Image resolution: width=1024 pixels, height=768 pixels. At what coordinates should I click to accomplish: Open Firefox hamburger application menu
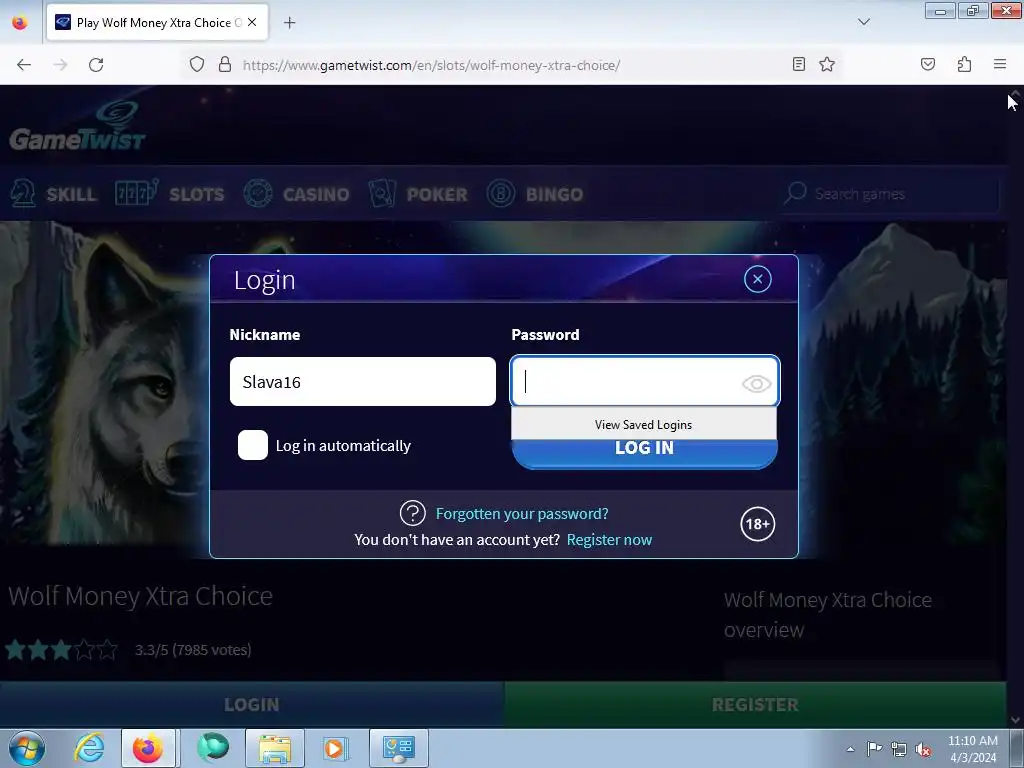1000,64
